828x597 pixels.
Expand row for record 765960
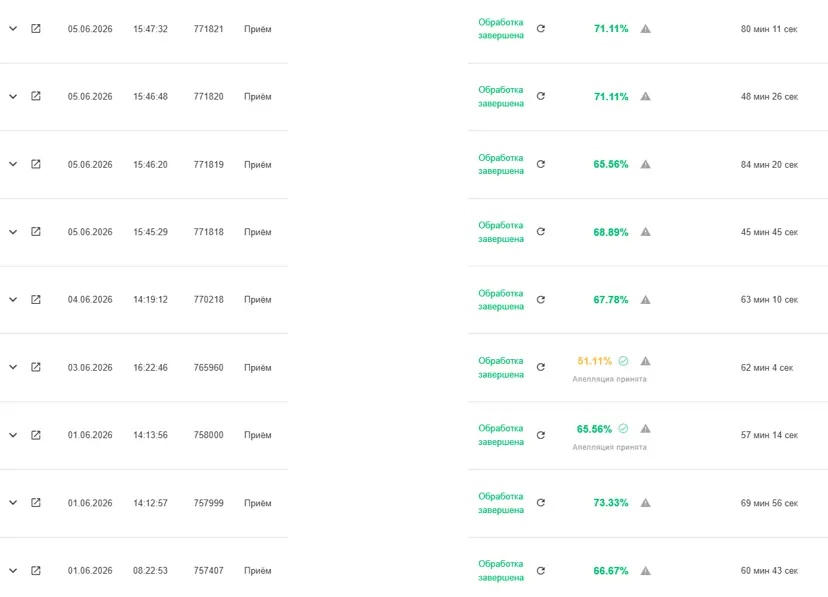pos(13,367)
